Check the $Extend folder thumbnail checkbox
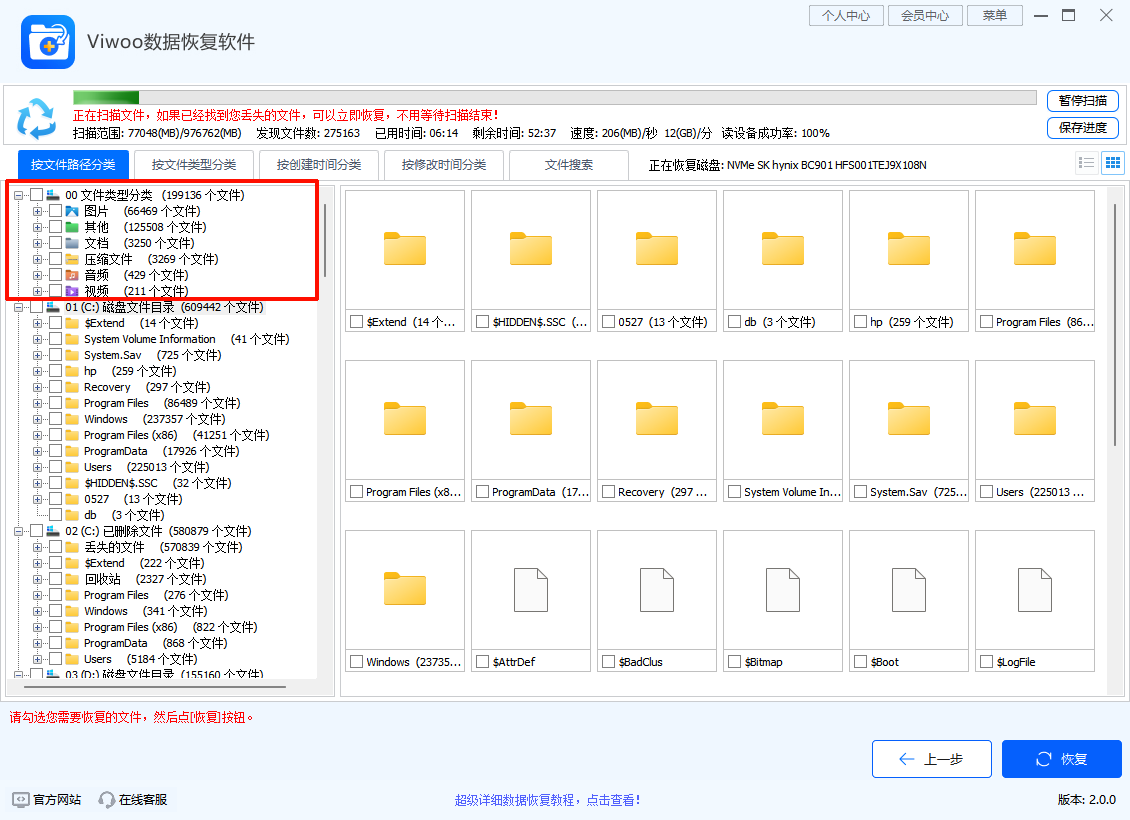This screenshot has height=820, width=1130. pos(355,321)
